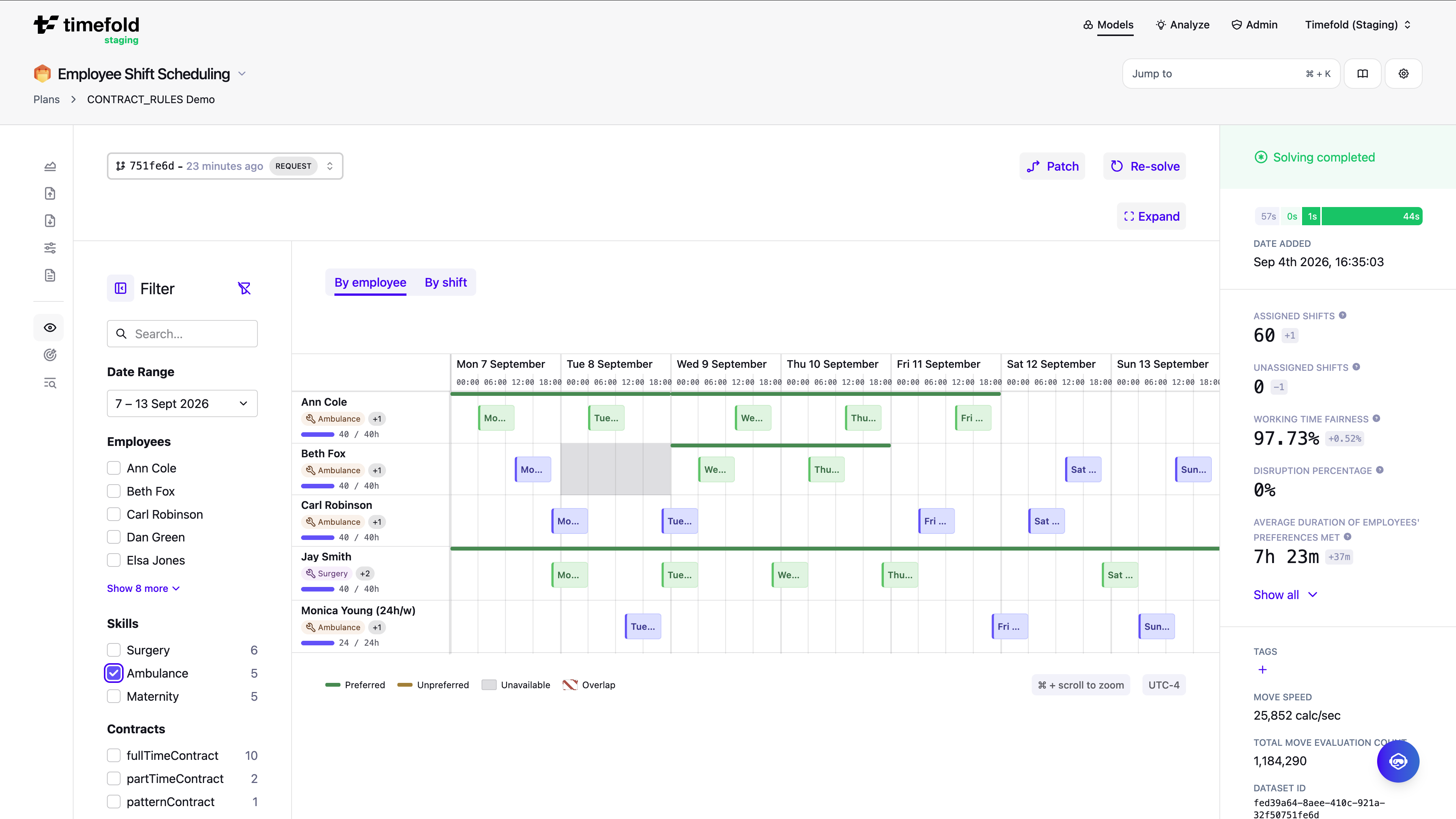Add a tag with the plus icon
This screenshot has height=819, width=1456.
1263,670
